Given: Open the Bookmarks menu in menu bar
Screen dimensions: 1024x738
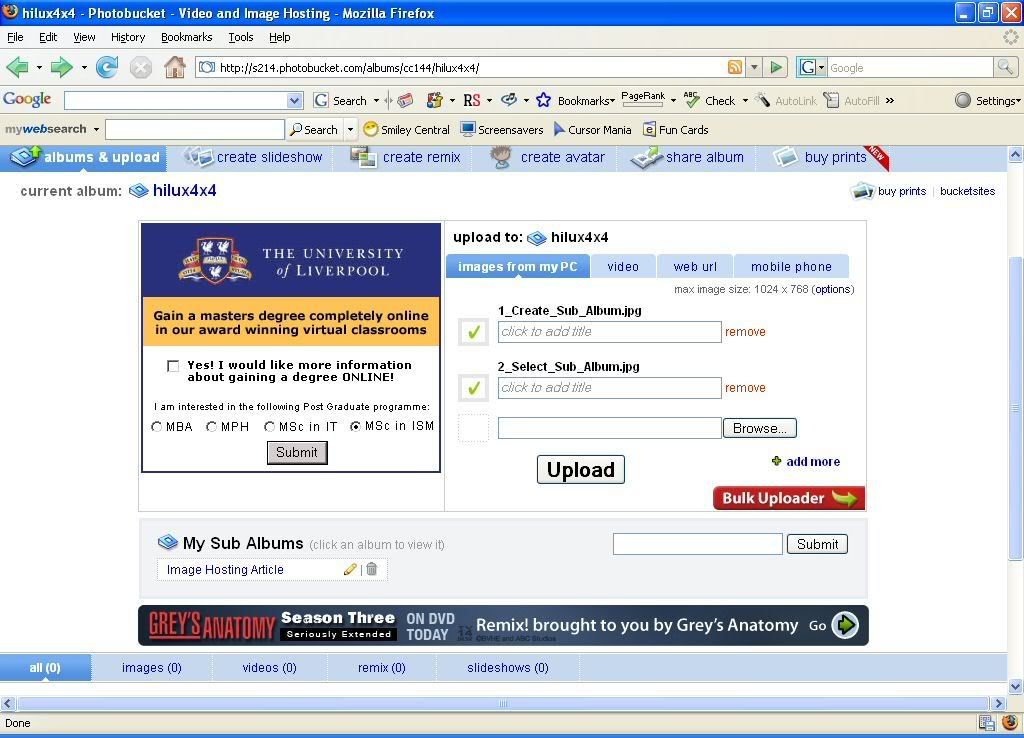Looking at the screenshot, I should pos(187,37).
